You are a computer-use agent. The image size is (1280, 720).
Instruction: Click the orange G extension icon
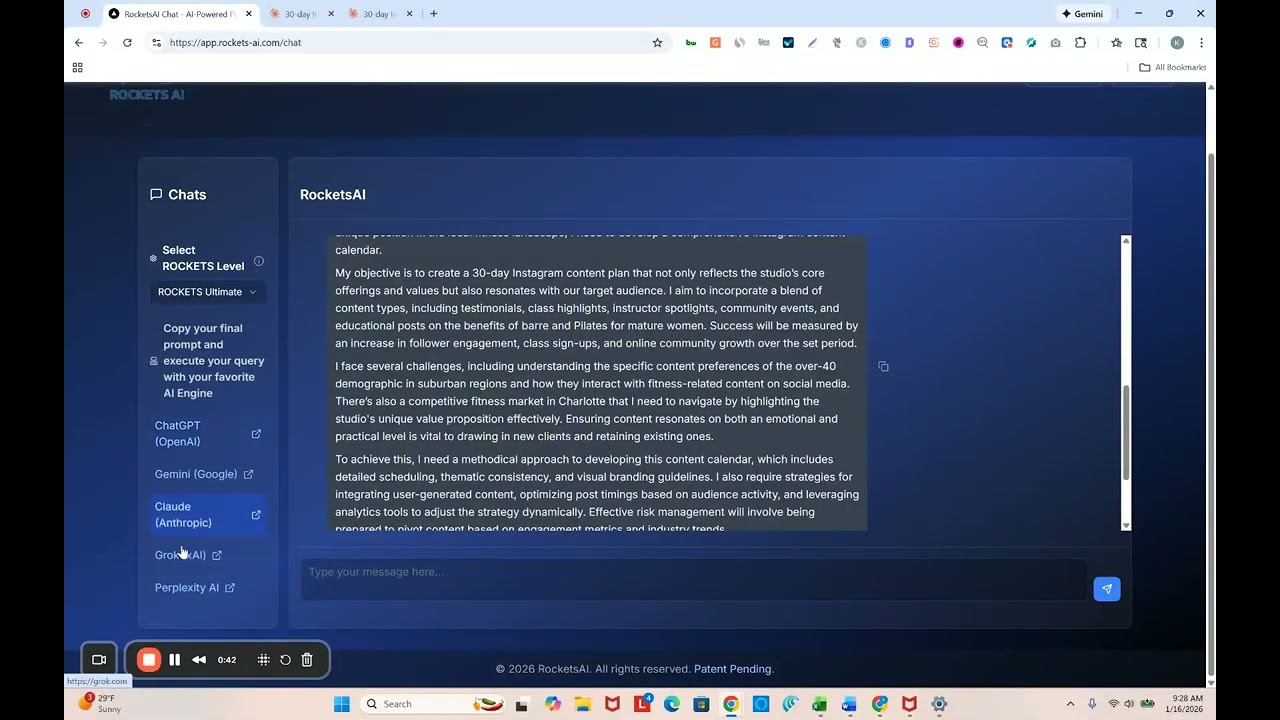[715, 43]
